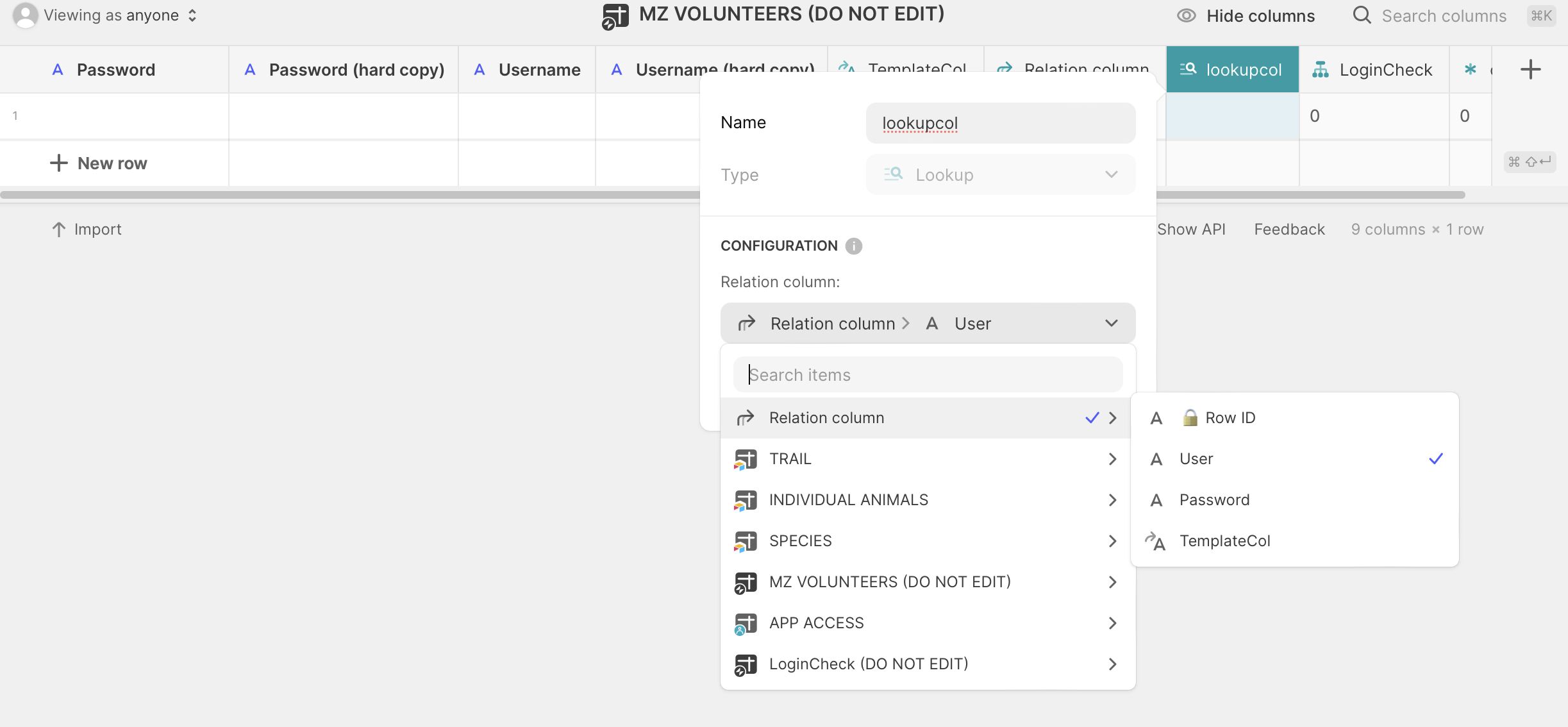
Task: Click the APP ACCESS table icon
Action: tap(745, 623)
